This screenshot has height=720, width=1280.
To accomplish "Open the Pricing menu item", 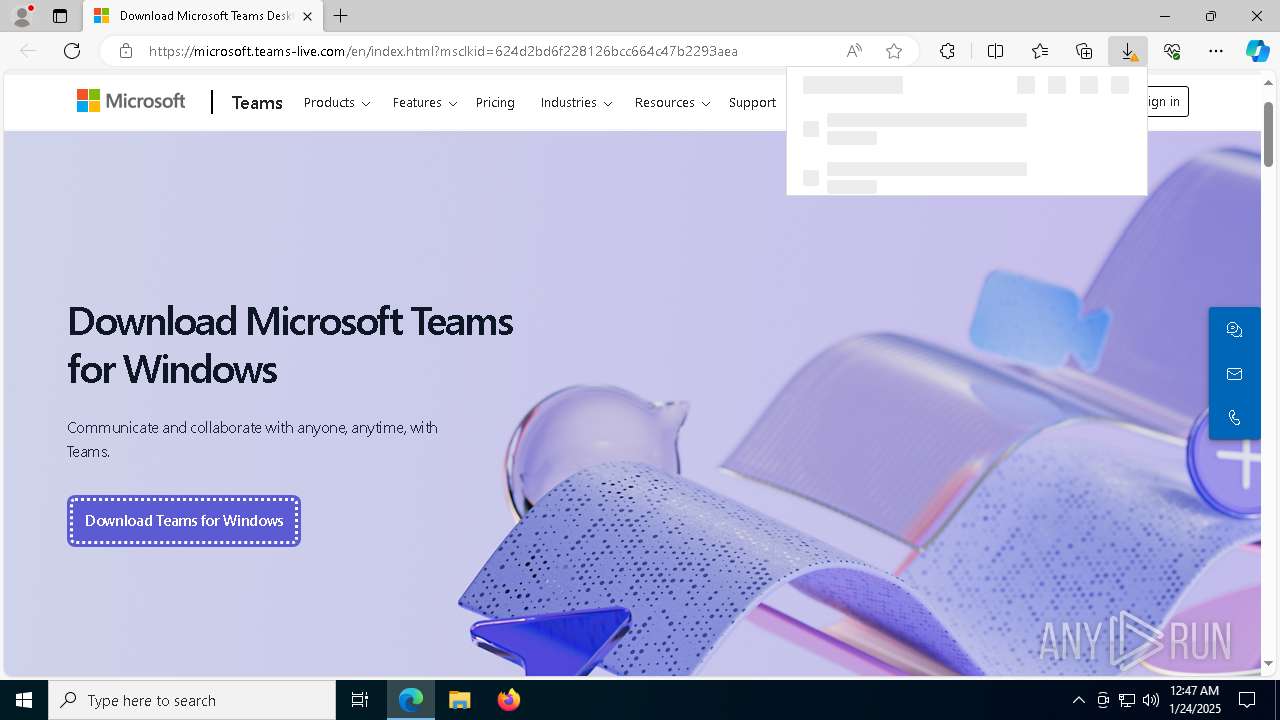I will 495,102.
